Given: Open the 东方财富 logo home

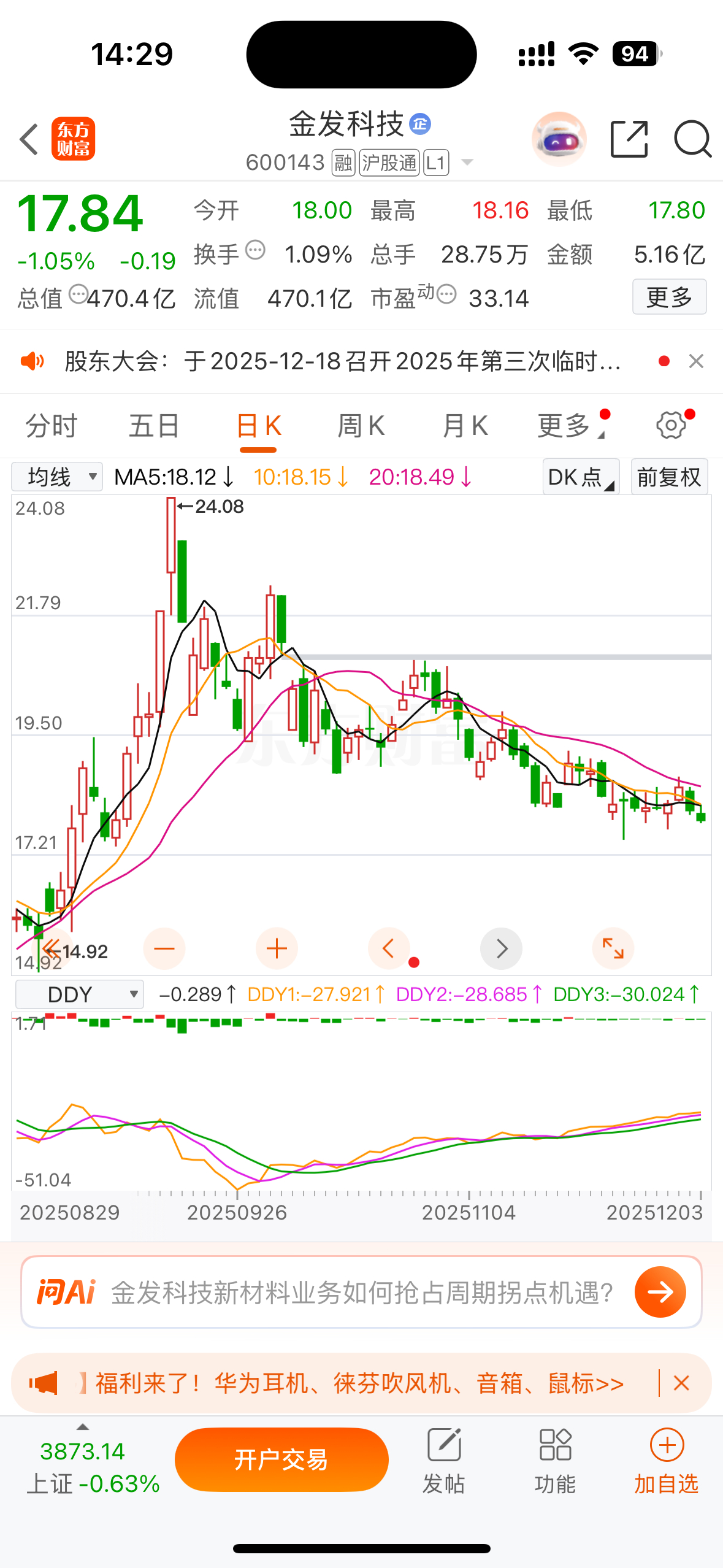Looking at the screenshot, I should [73, 139].
